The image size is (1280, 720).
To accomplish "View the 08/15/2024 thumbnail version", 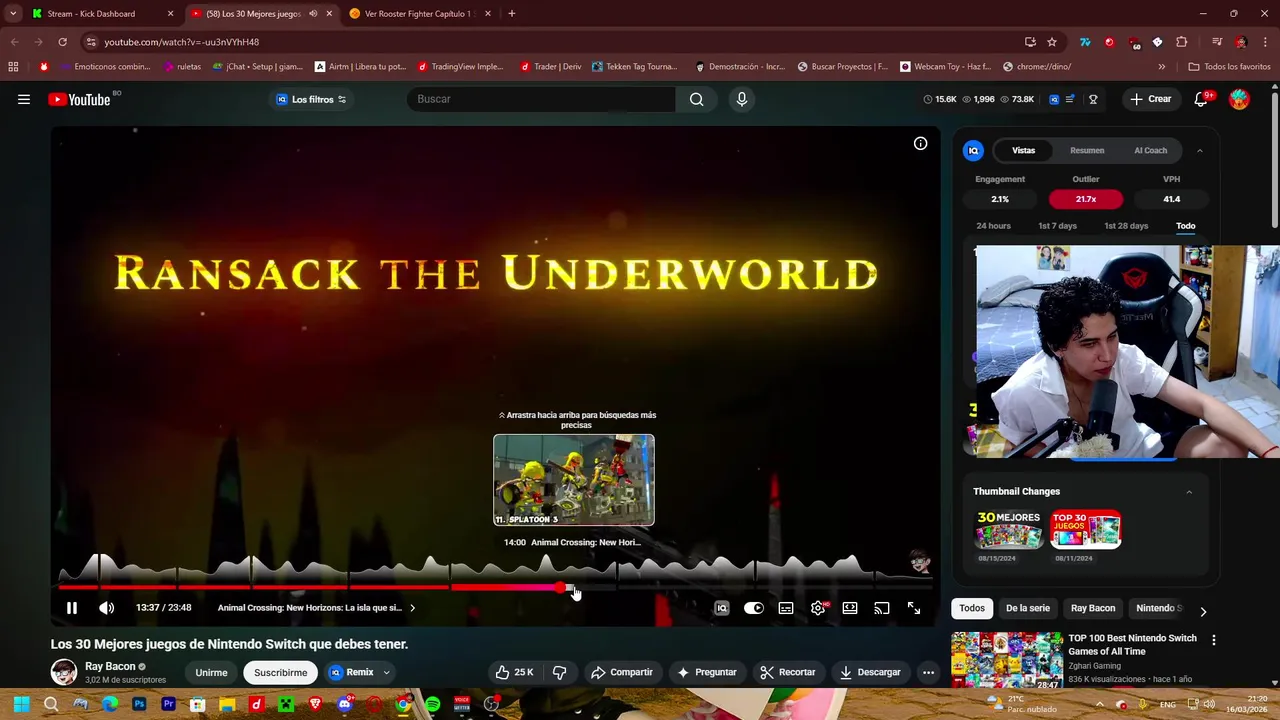I will (1009, 530).
